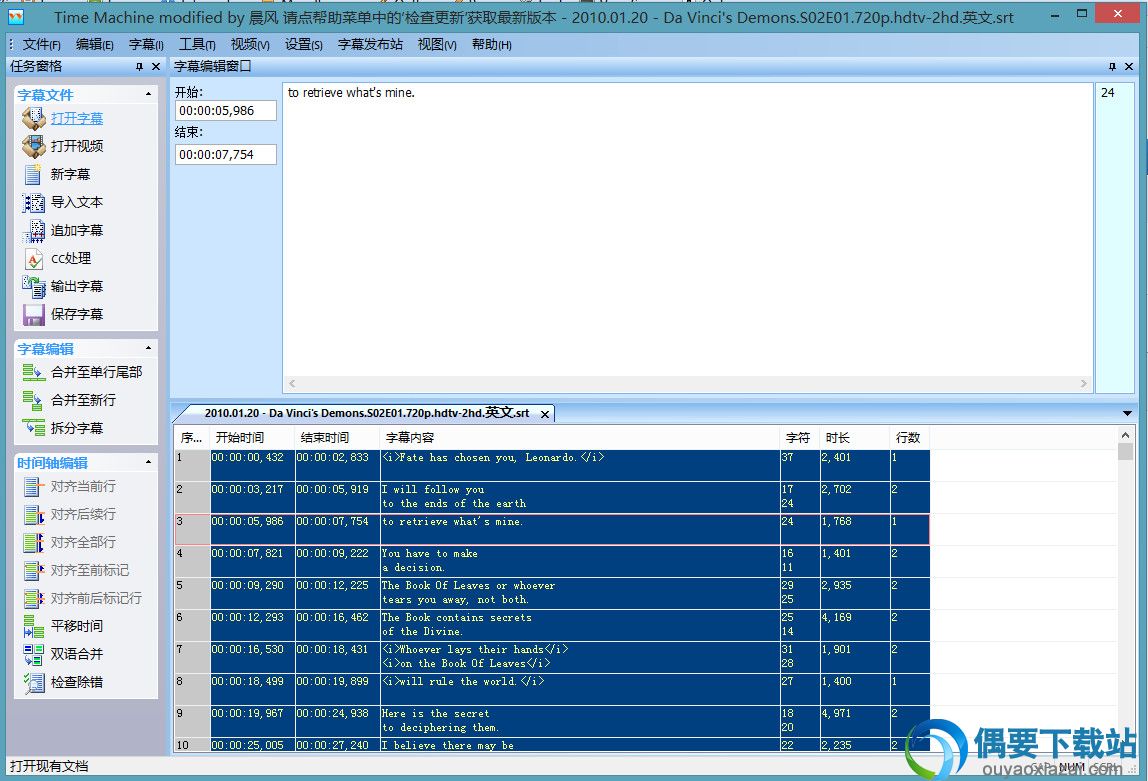Open the 工具(T) menu
This screenshot has height=781, width=1148.
pos(197,45)
